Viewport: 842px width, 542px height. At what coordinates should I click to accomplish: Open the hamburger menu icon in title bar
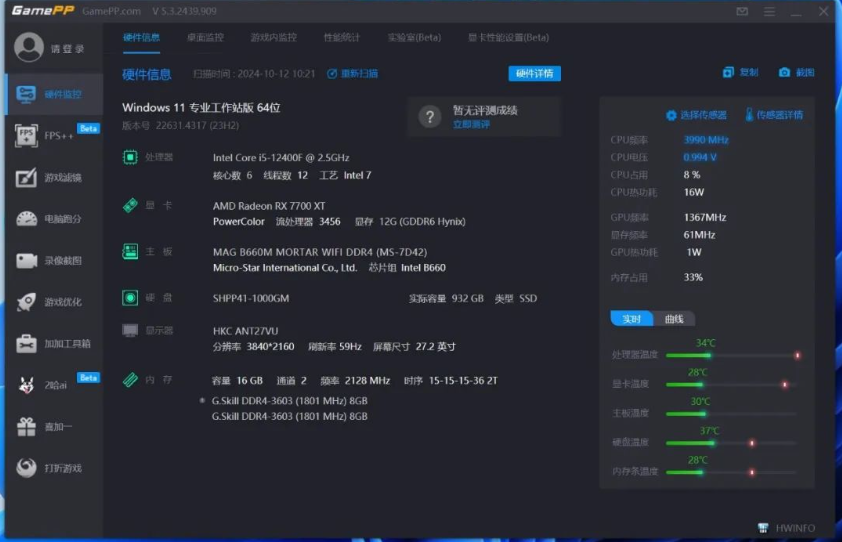[770, 11]
